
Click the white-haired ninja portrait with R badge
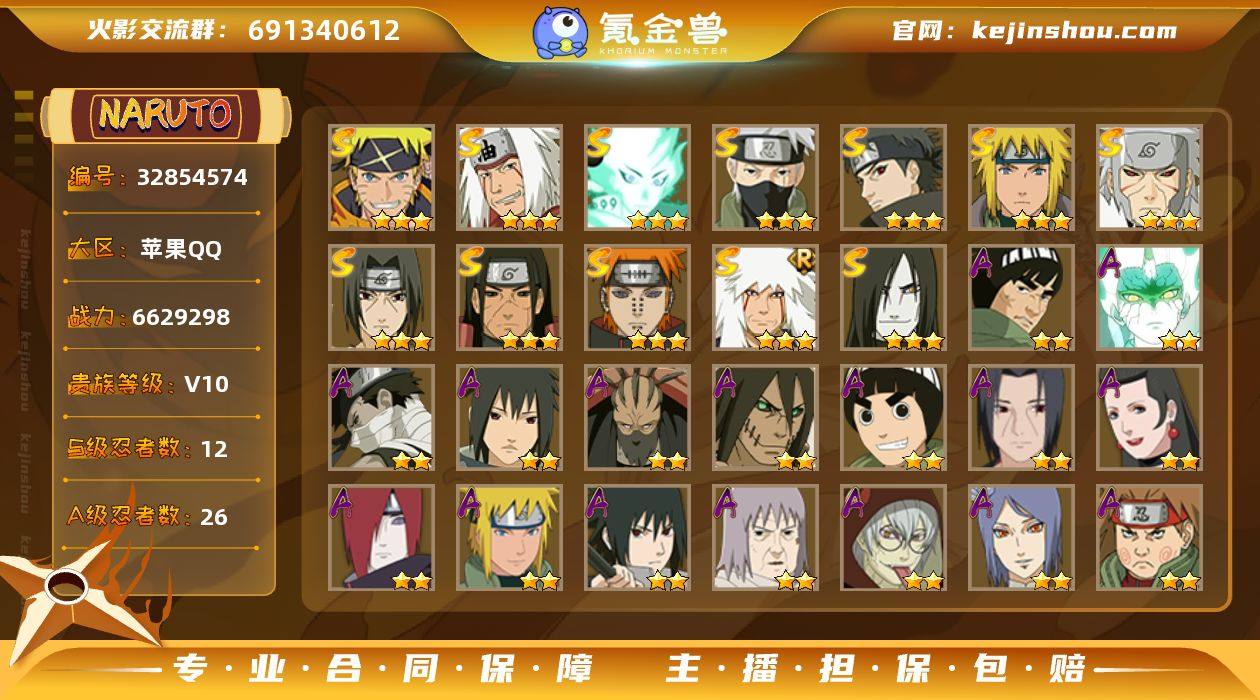pos(765,298)
